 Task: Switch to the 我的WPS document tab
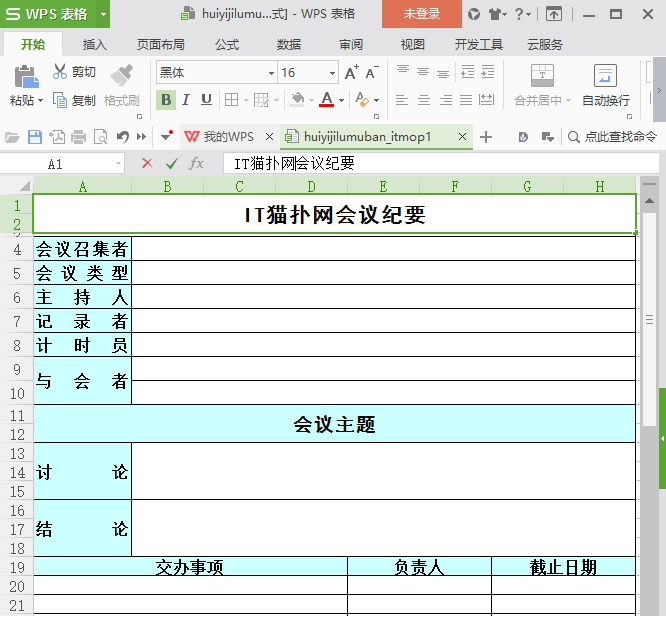[219, 137]
